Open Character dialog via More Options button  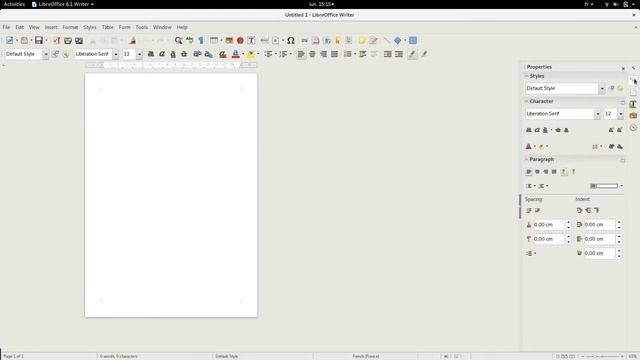point(622,102)
